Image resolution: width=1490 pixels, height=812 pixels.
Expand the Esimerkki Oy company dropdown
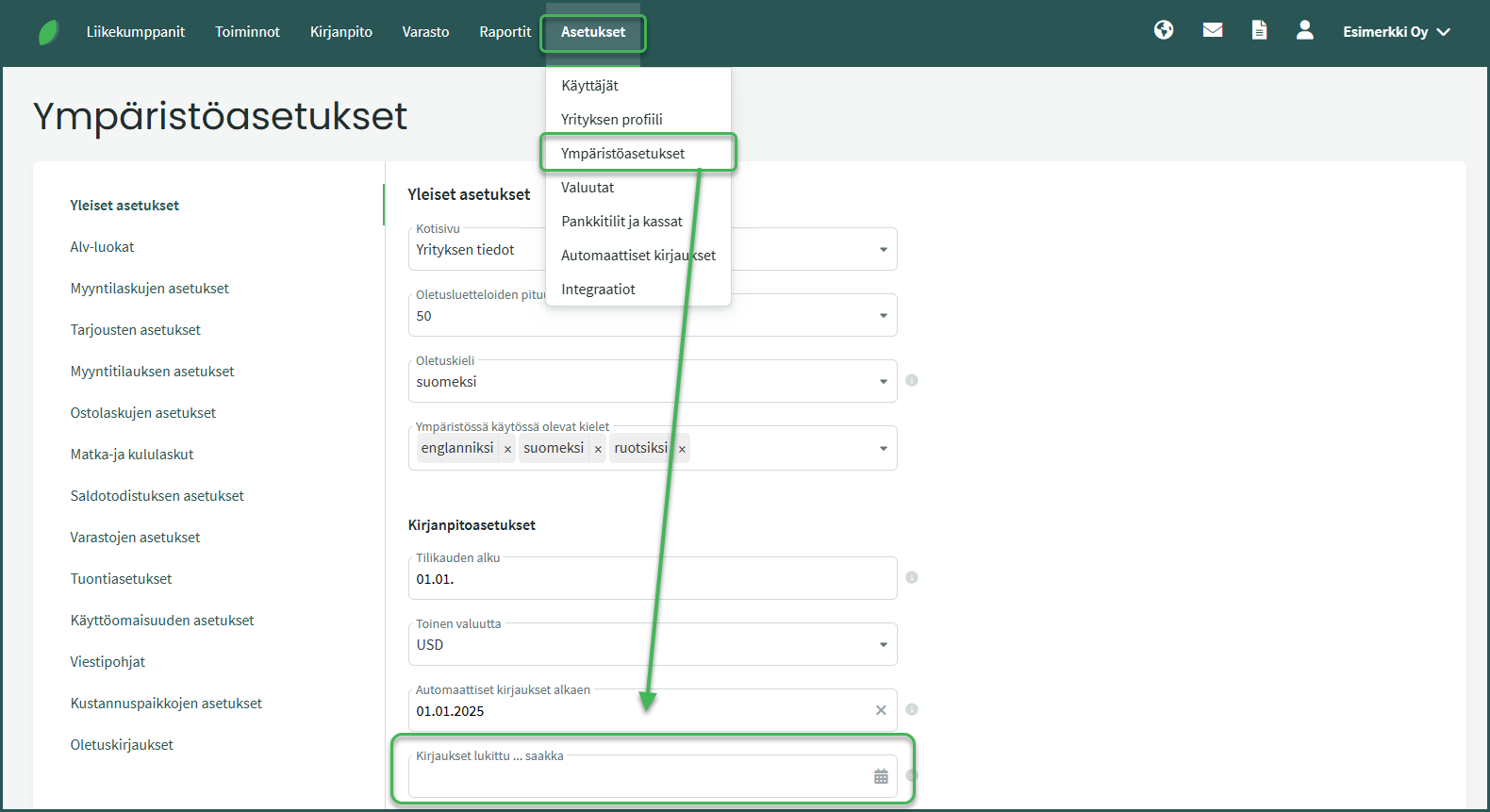point(1396,32)
